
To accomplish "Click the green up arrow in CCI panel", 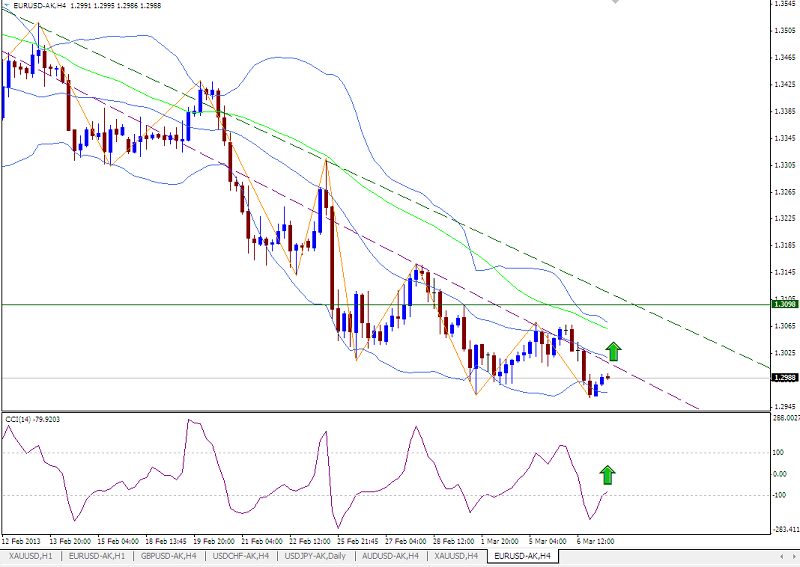I will point(607,475).
